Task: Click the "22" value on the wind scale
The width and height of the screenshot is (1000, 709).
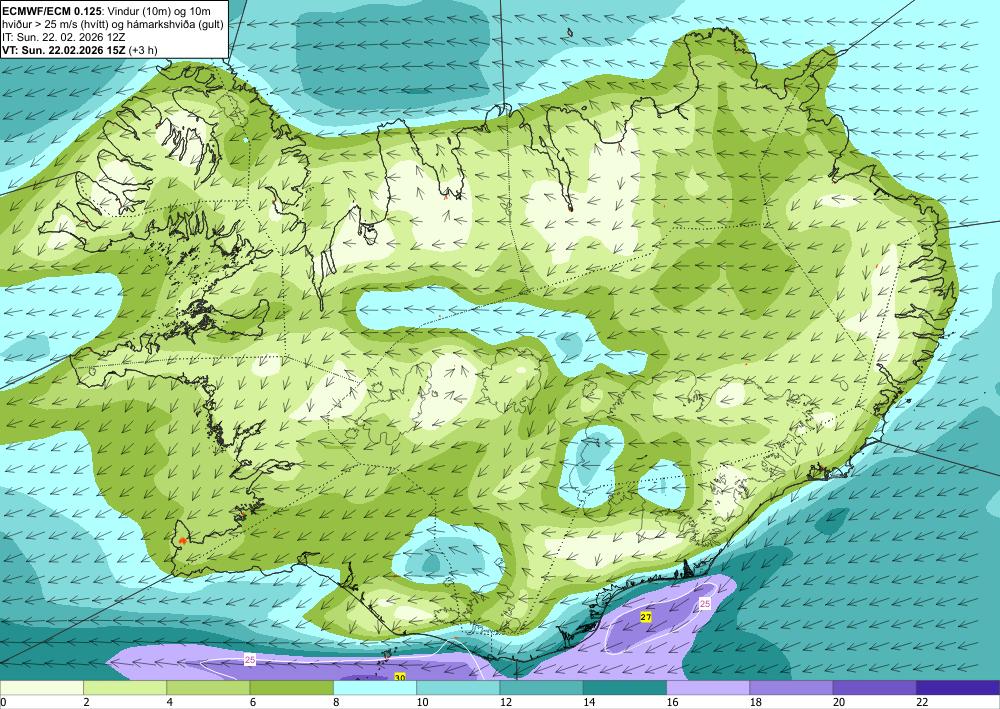Action: 922,702
